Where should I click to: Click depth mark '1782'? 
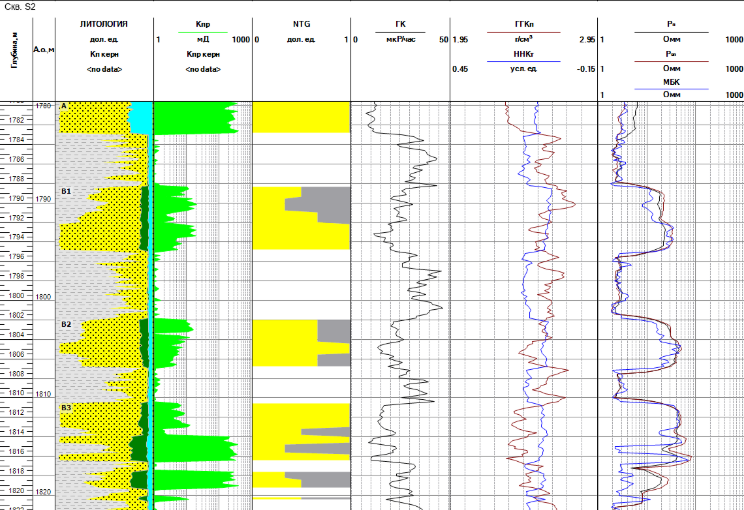16,120
